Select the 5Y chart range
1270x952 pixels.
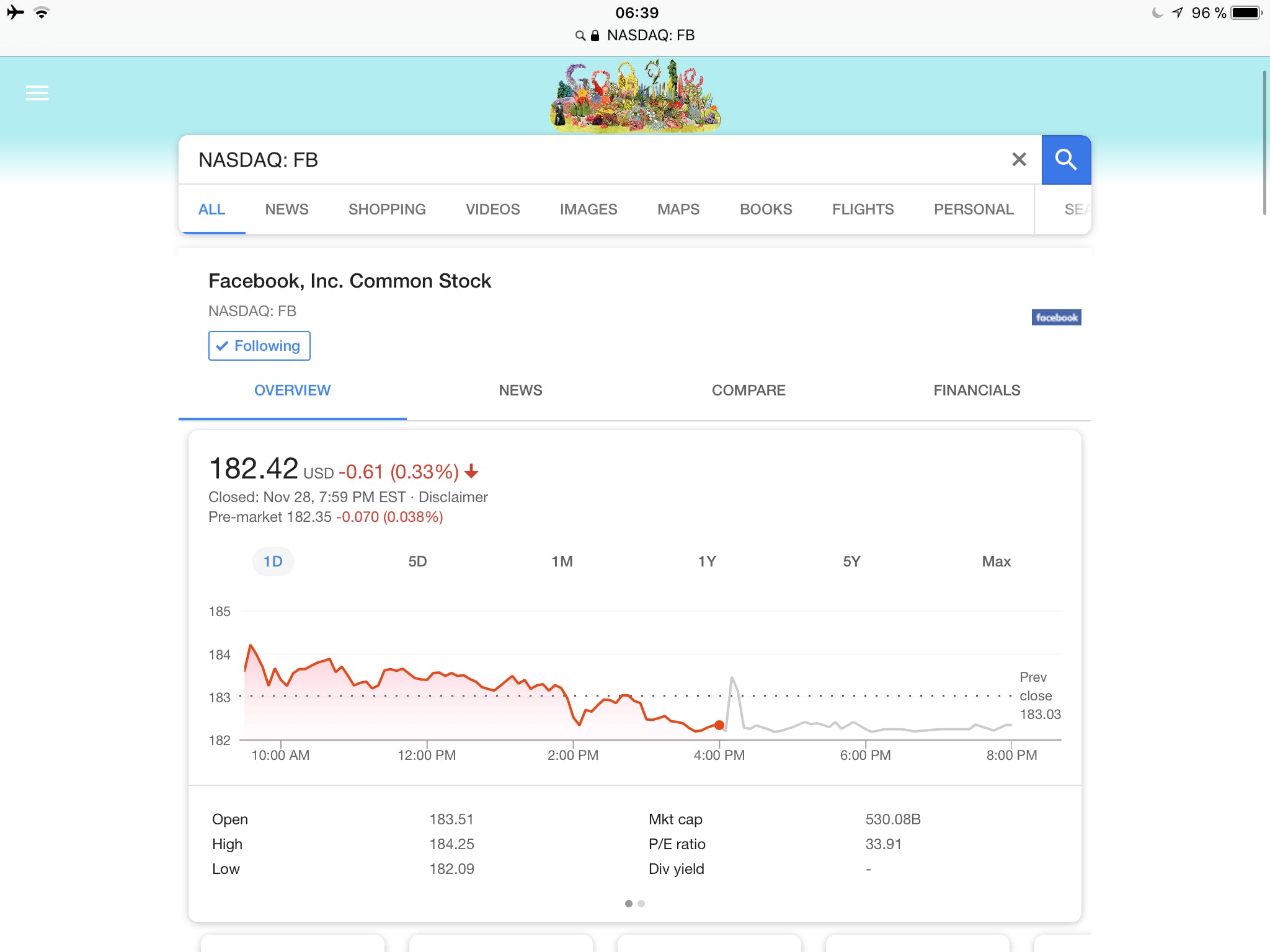click(x=852, y=562)
